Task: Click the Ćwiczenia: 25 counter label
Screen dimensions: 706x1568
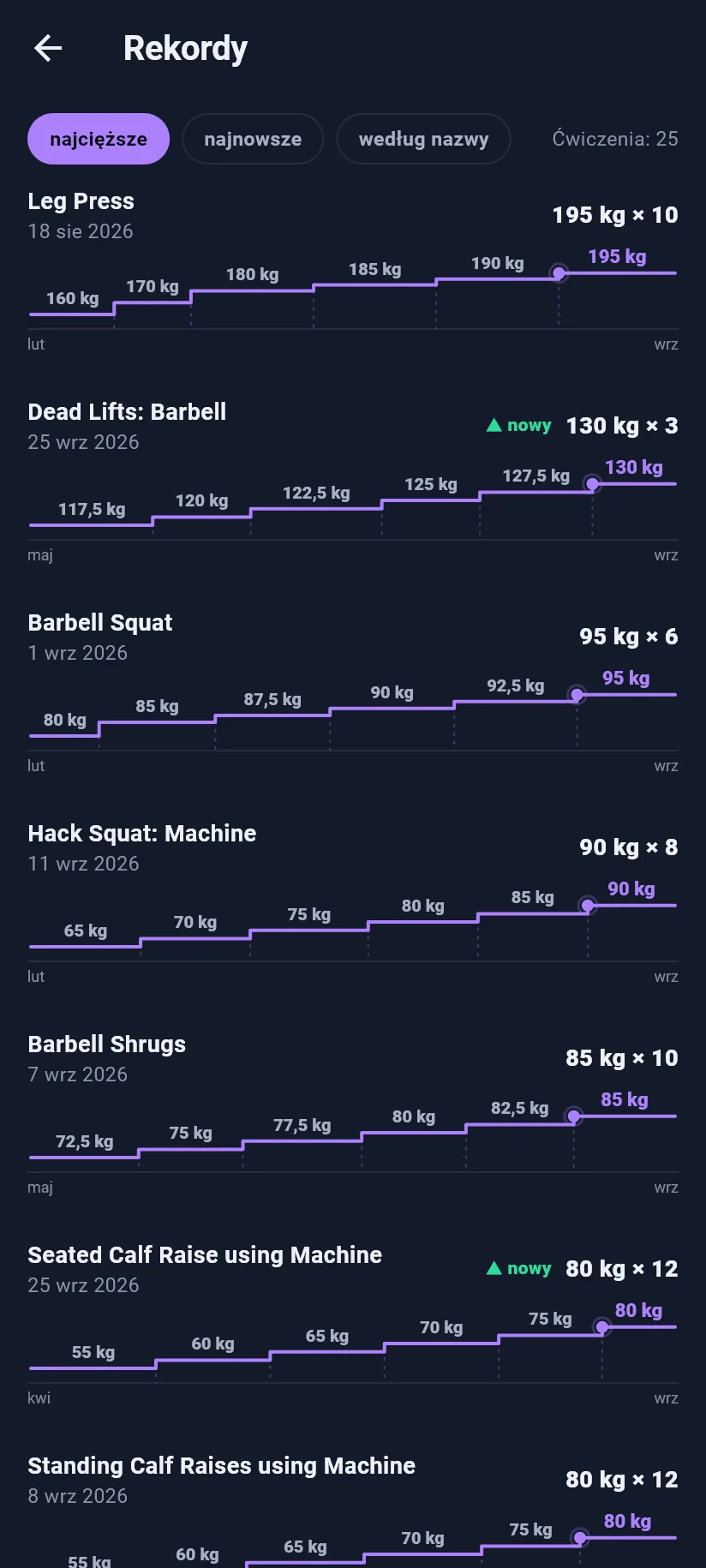Action: pyautogui.click(x=615, y=139)
